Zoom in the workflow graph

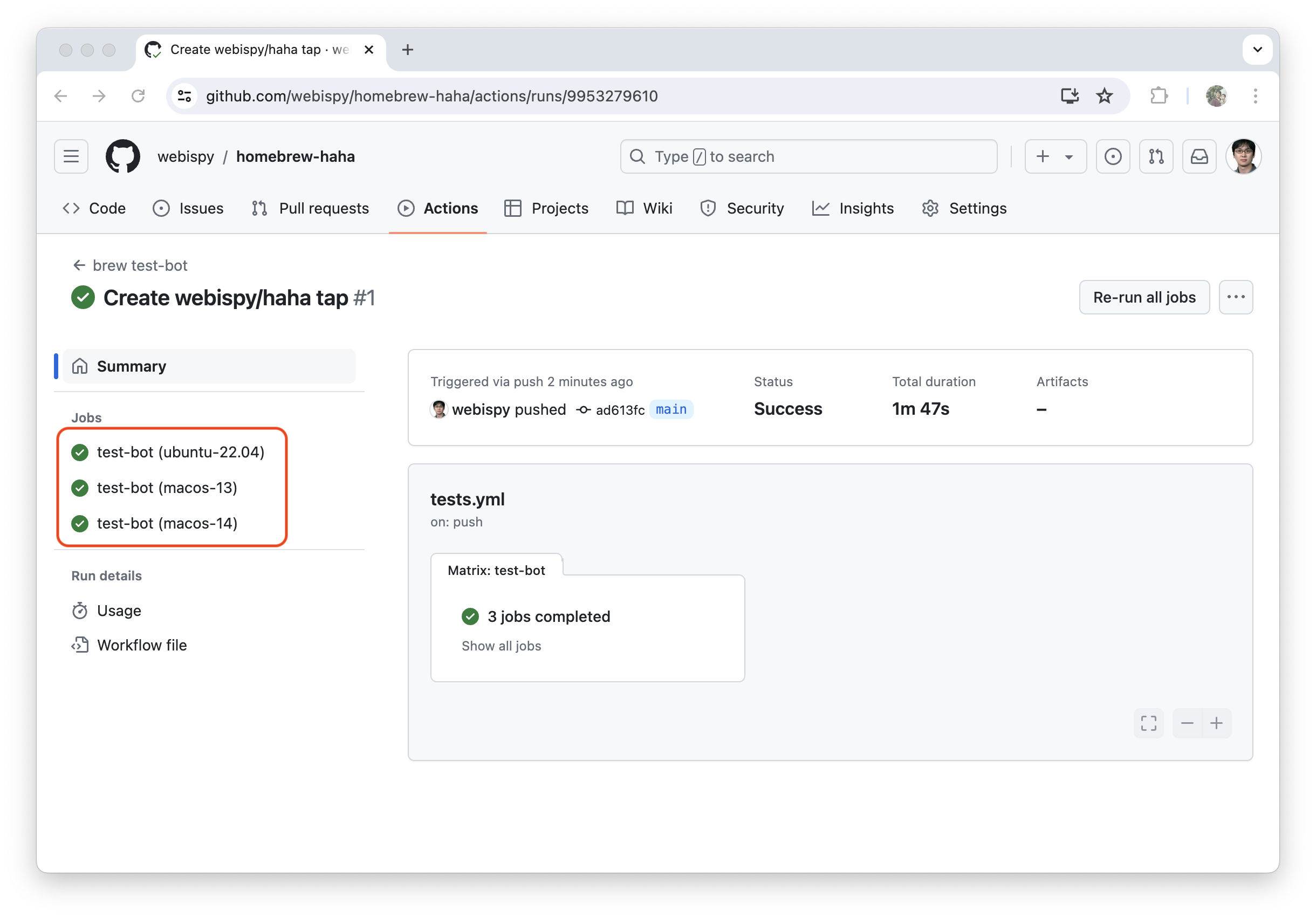(1216, 724)
